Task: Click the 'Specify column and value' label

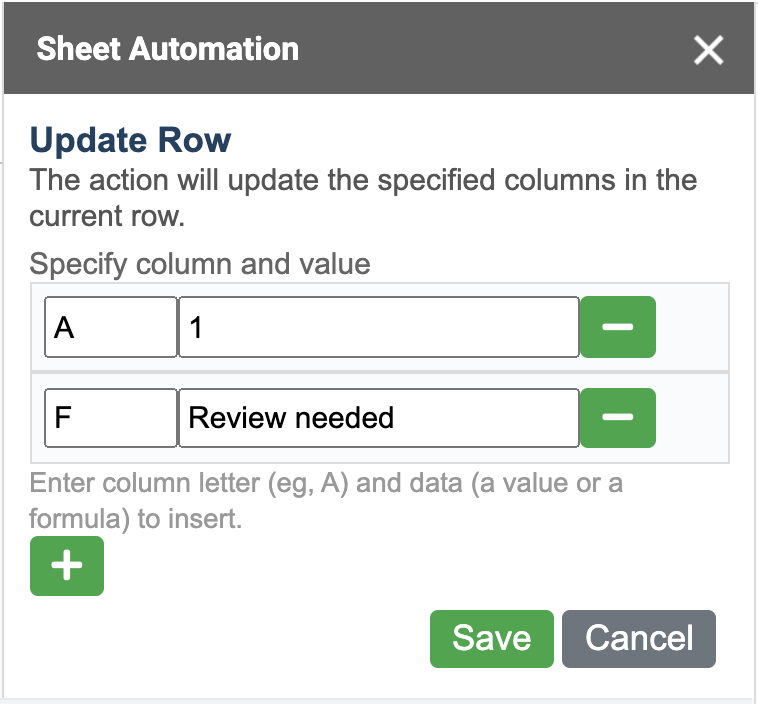Action: (x=200, y=264)
